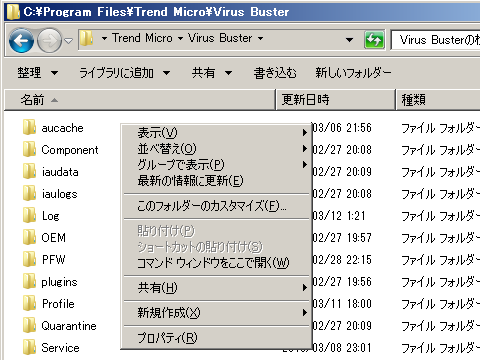Open the 整理 toolbar menu
Image resolution: width=480 pixels, height=360 pixels.
pos(38,72)
